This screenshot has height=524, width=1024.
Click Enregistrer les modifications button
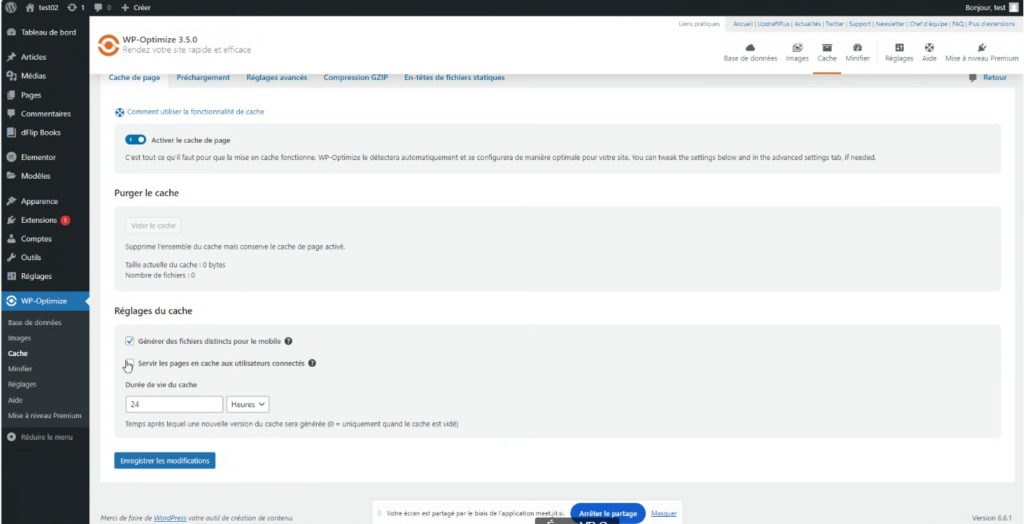click(x=164, y=460)
